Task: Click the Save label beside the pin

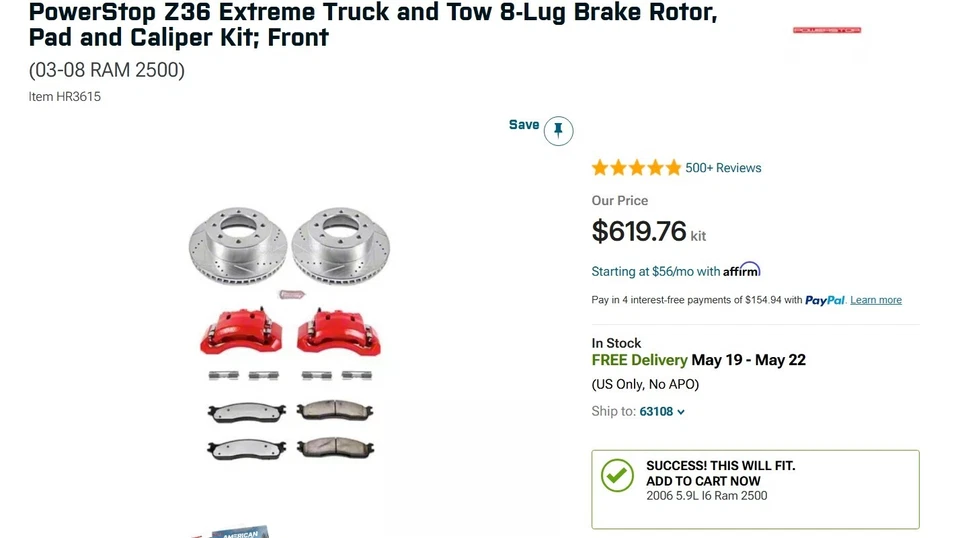Action: point(523,125)
